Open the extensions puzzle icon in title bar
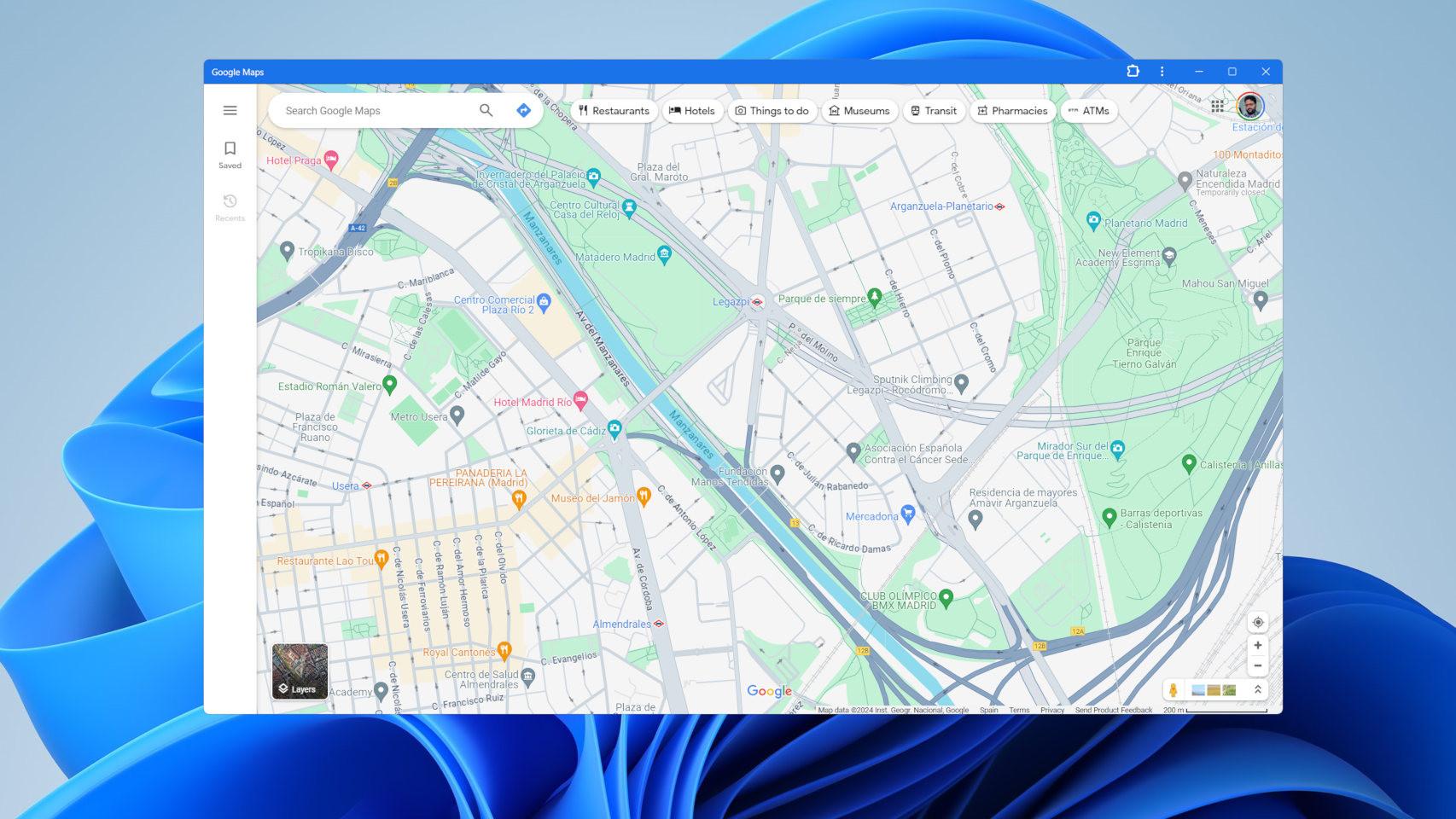The image size is (1456, 819). tap(1133, 72)
